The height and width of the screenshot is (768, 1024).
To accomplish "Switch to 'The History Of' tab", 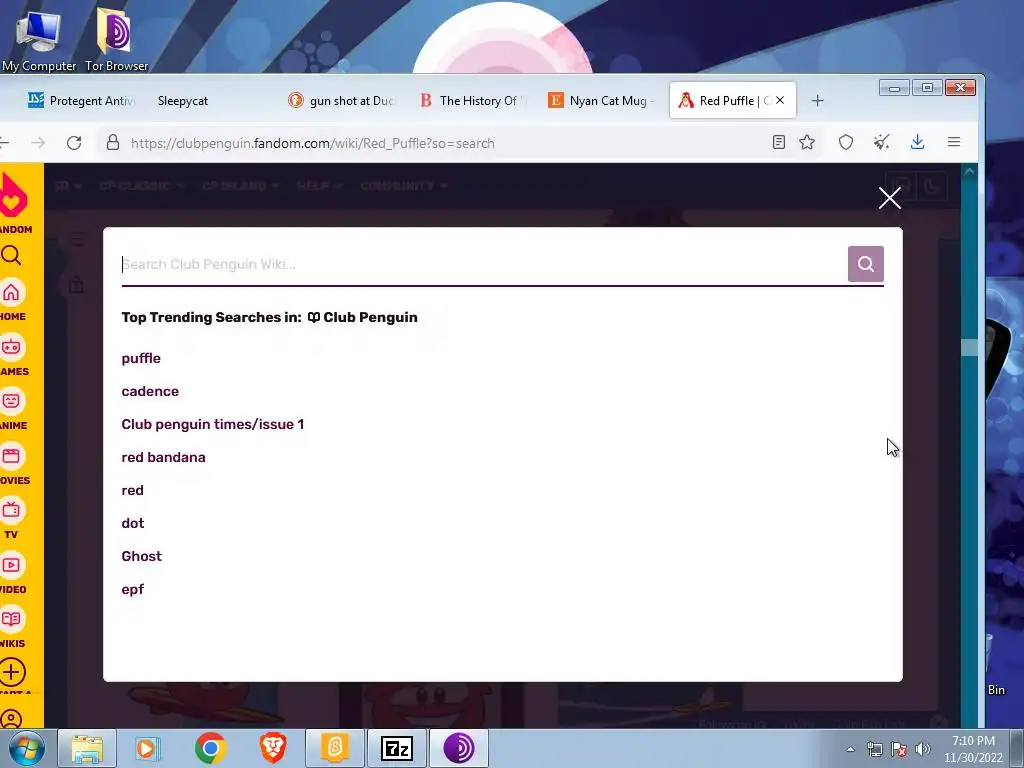I will [x=472, y=101].
